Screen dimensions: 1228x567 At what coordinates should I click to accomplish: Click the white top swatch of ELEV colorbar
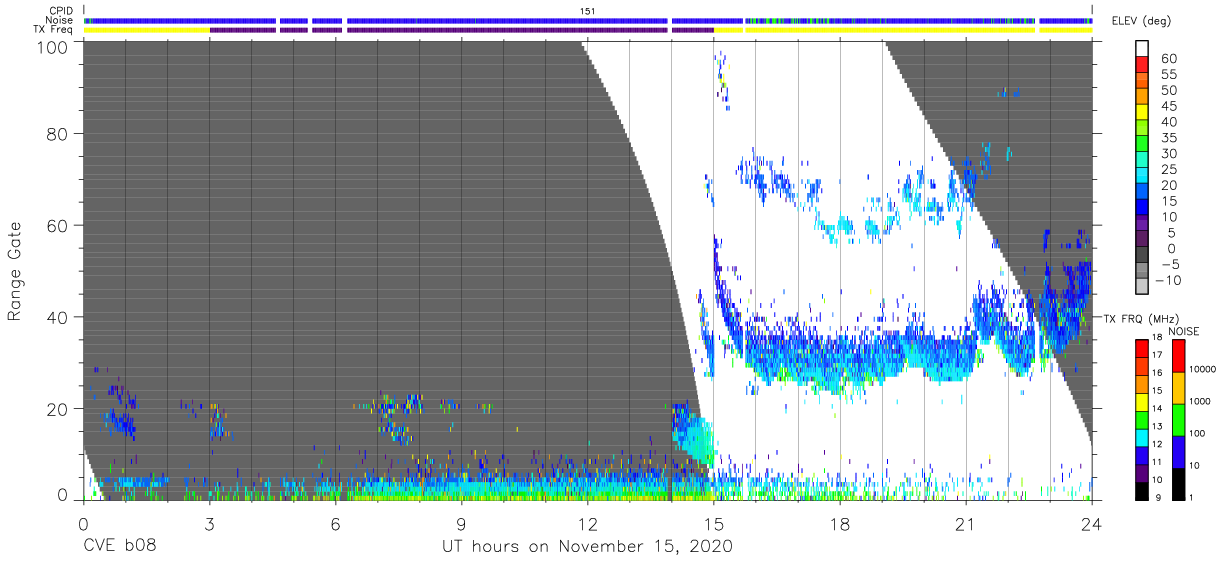tap(1143, 49)
